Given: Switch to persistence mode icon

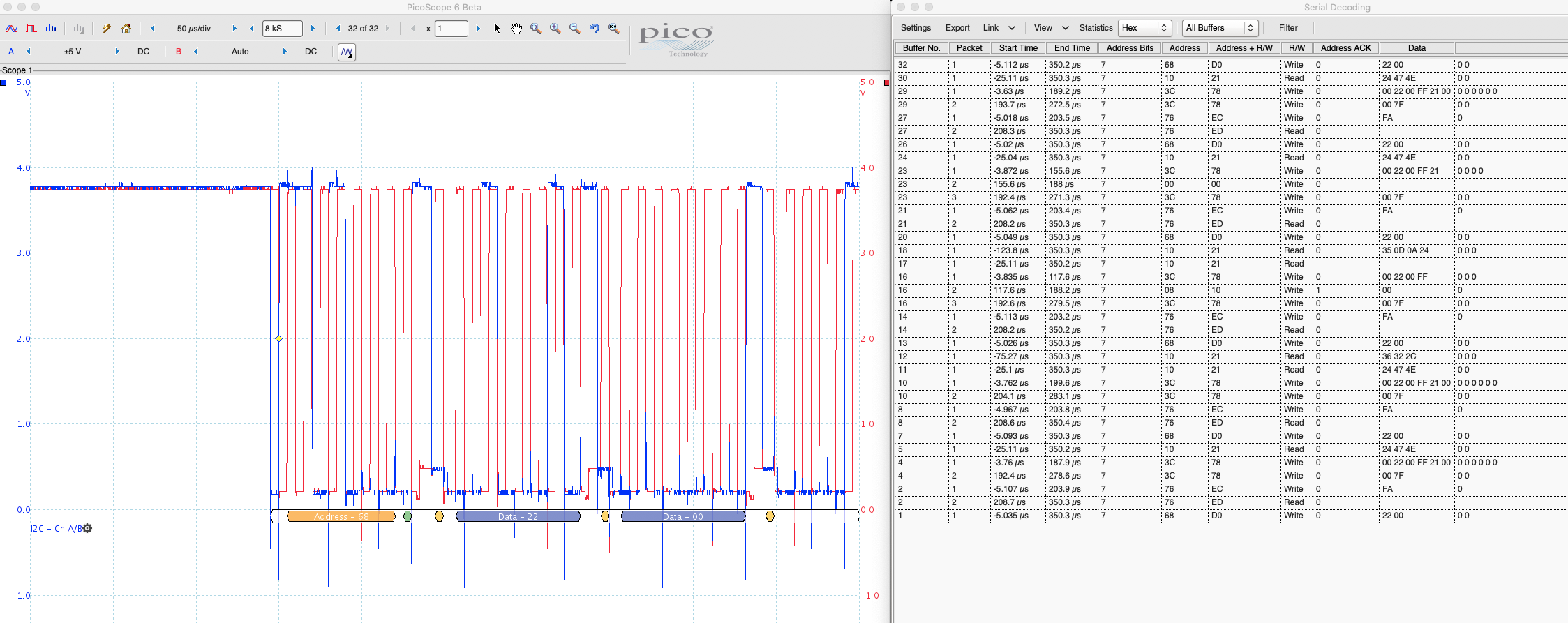Looking at the screenshot, I should pos(31,29).
